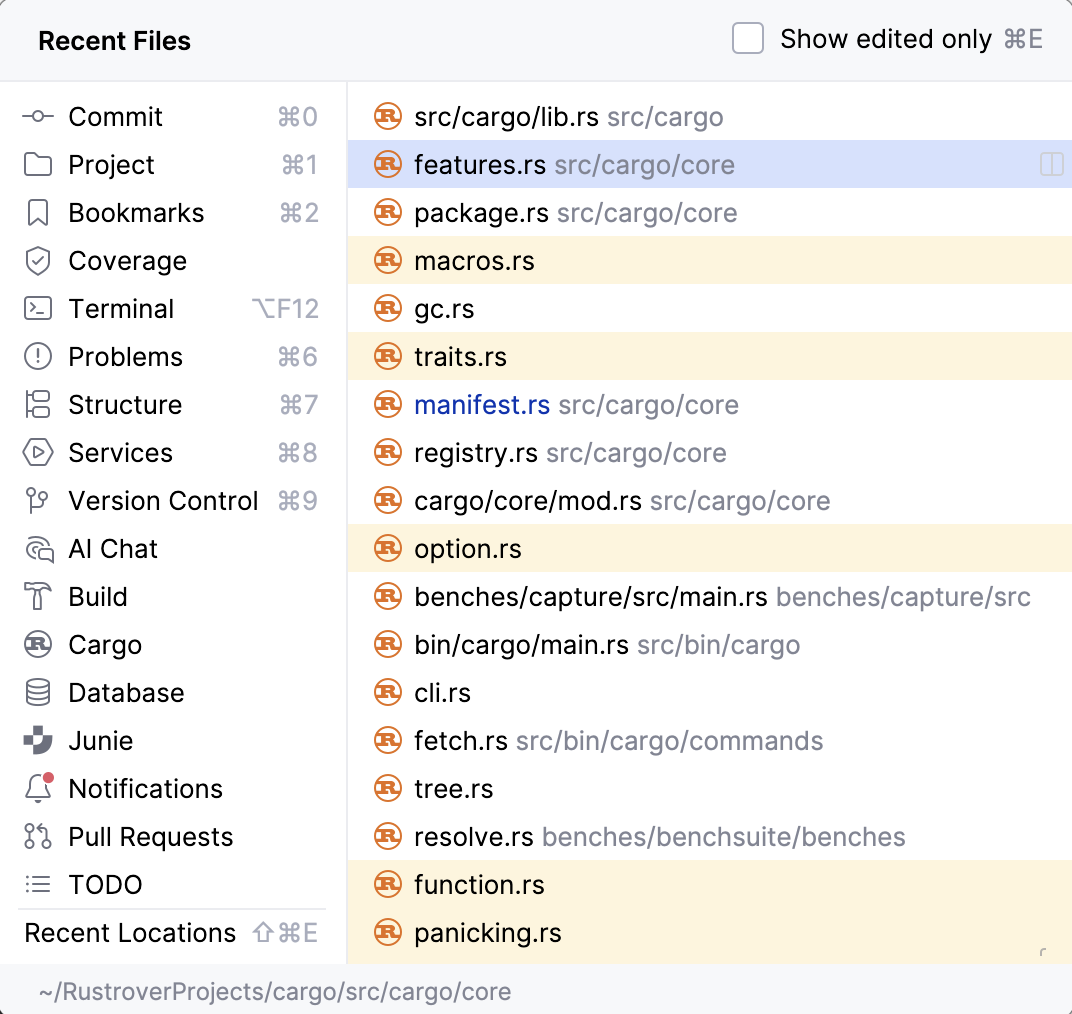
Task: Open features.rs in a split editor
Action: [1051, 164]
